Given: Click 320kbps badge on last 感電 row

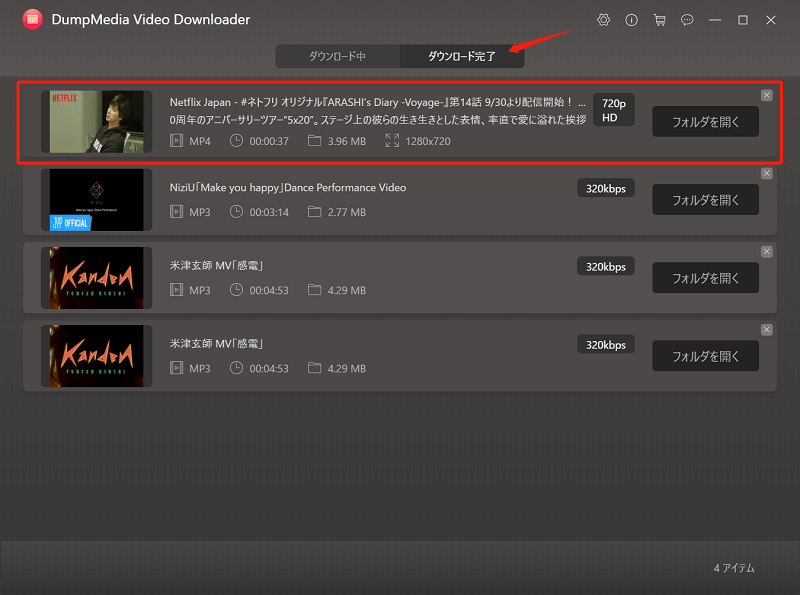Looking at the screenshot, I should click(606, 344).
